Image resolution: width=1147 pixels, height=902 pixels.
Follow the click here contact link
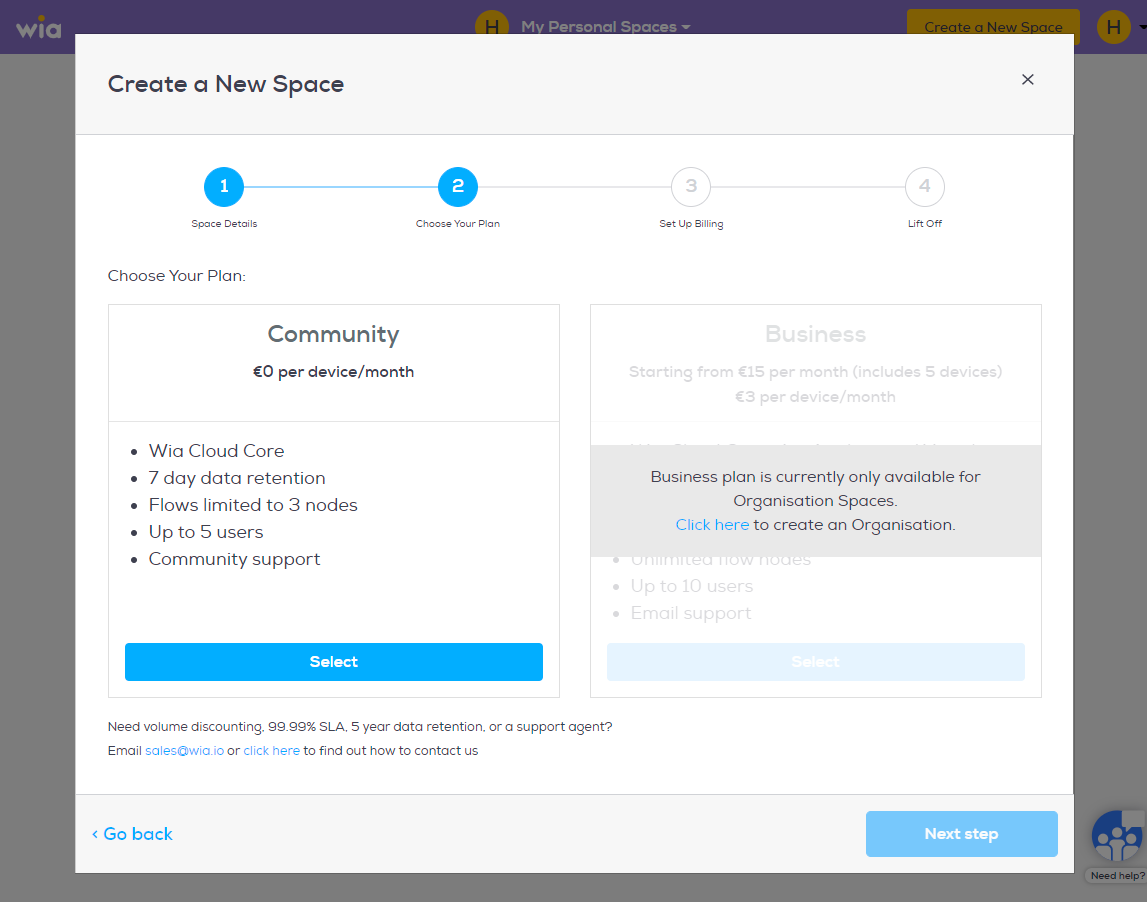point(271,751)
